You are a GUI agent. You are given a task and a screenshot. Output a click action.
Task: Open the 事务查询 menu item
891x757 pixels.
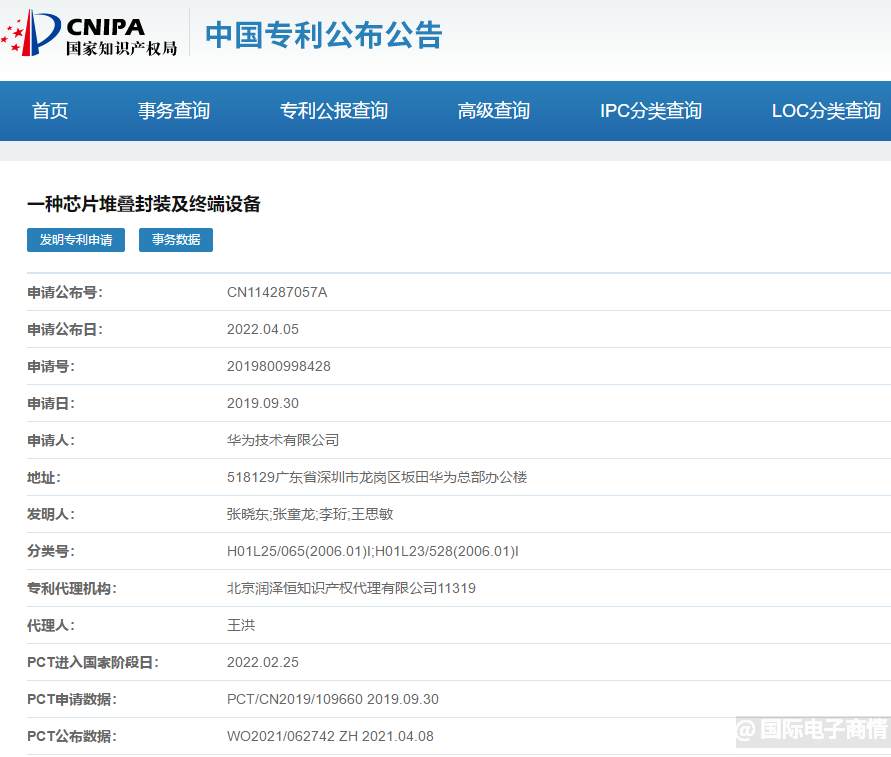coord(174,111)
